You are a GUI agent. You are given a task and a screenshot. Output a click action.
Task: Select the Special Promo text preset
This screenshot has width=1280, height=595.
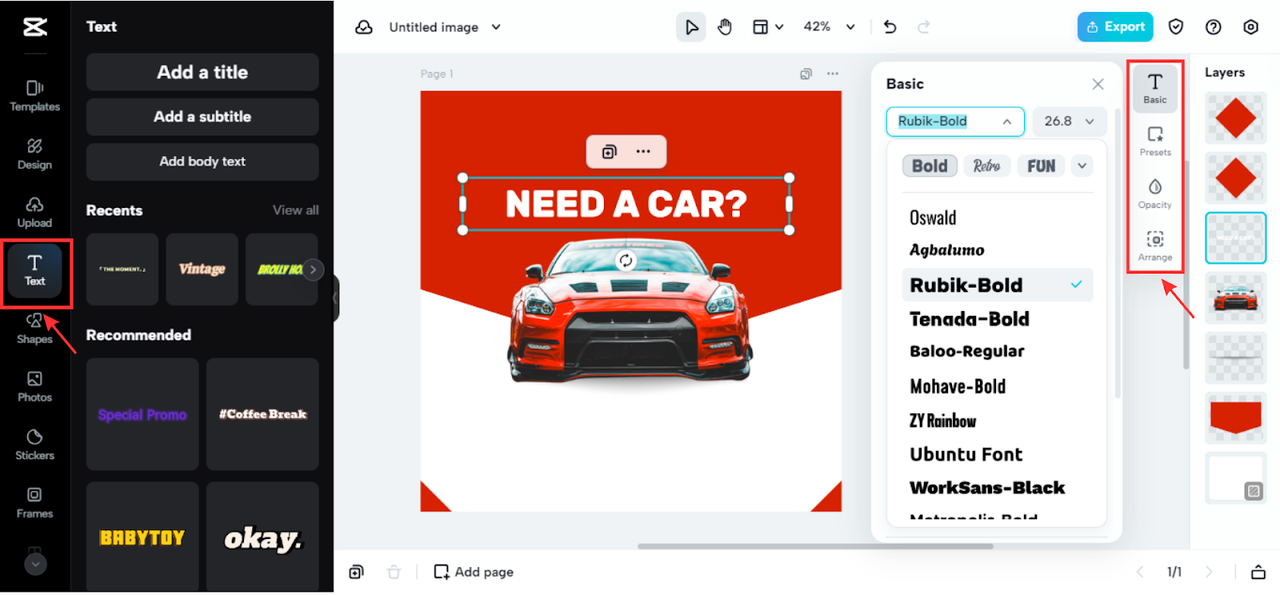click(142, 414)
